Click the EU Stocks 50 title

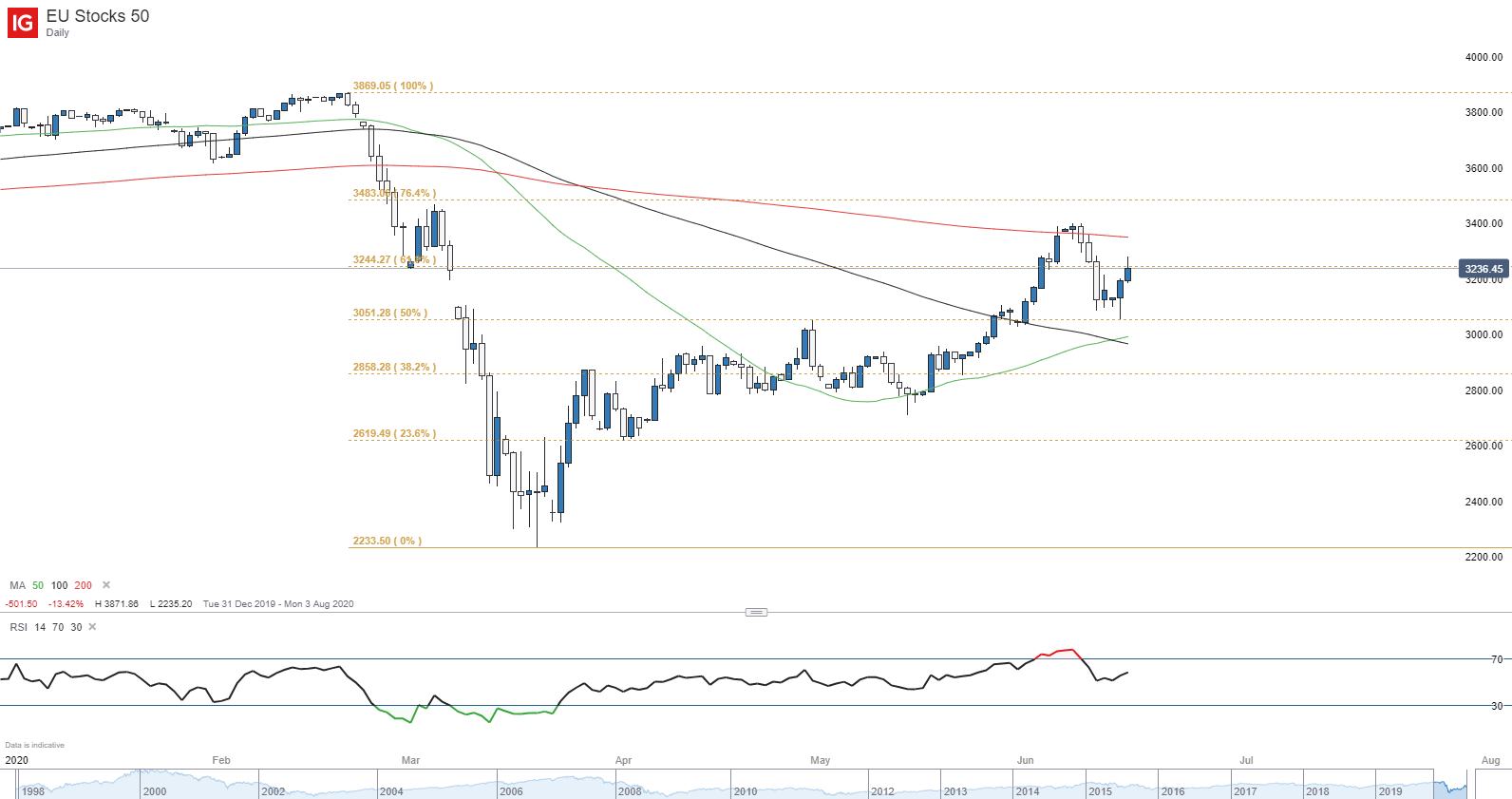tap(98, 15)
